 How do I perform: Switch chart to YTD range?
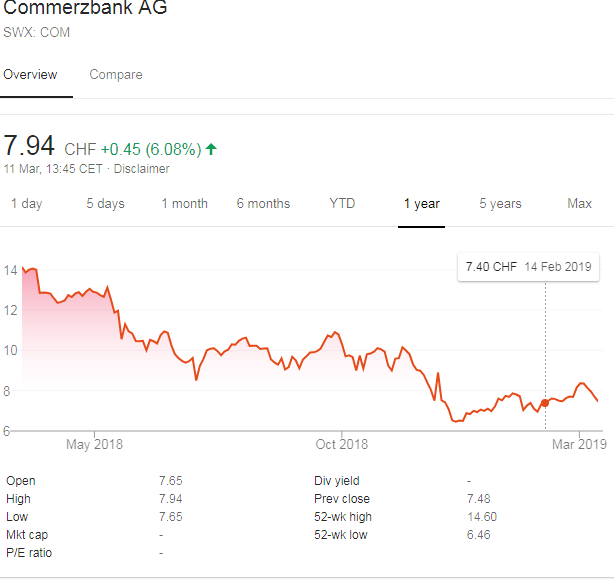point(342,204)
